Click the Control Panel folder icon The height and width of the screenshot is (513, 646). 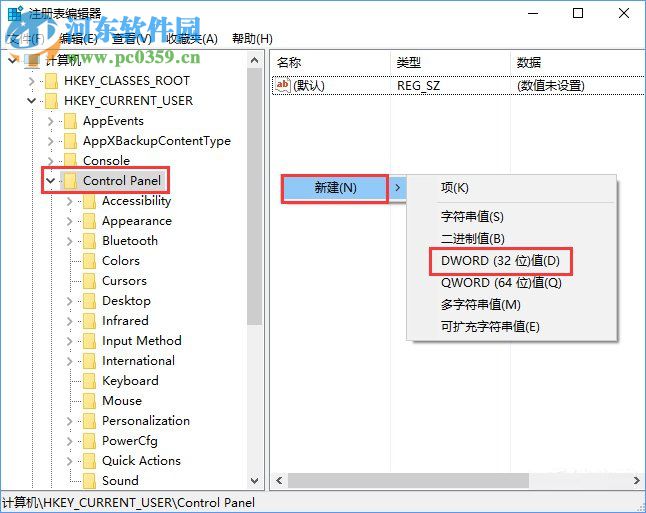pos(70,181)
